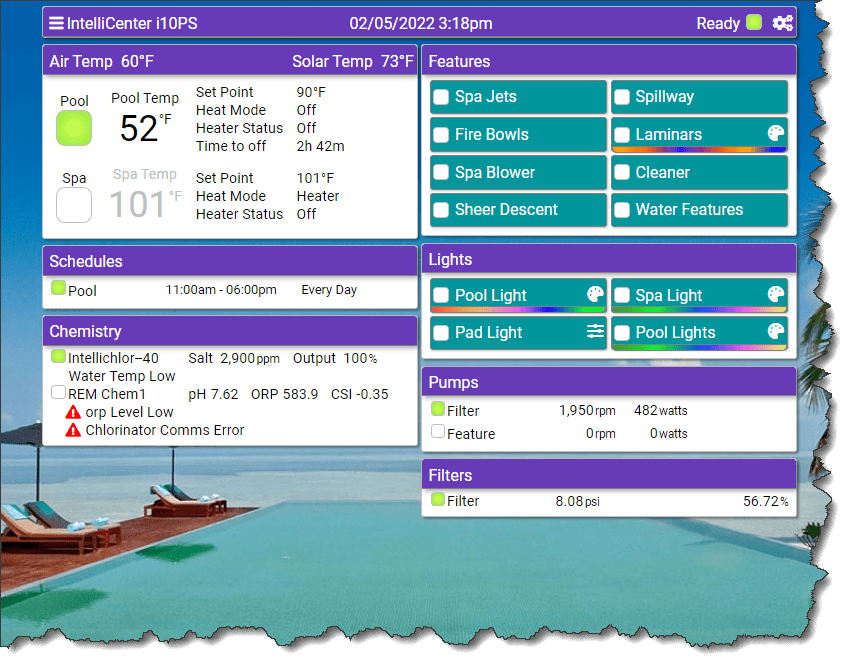The width and height of the screenshot is (855, 669).
Task: Enable the Cleaner checkbox
Action: point(622,172)
